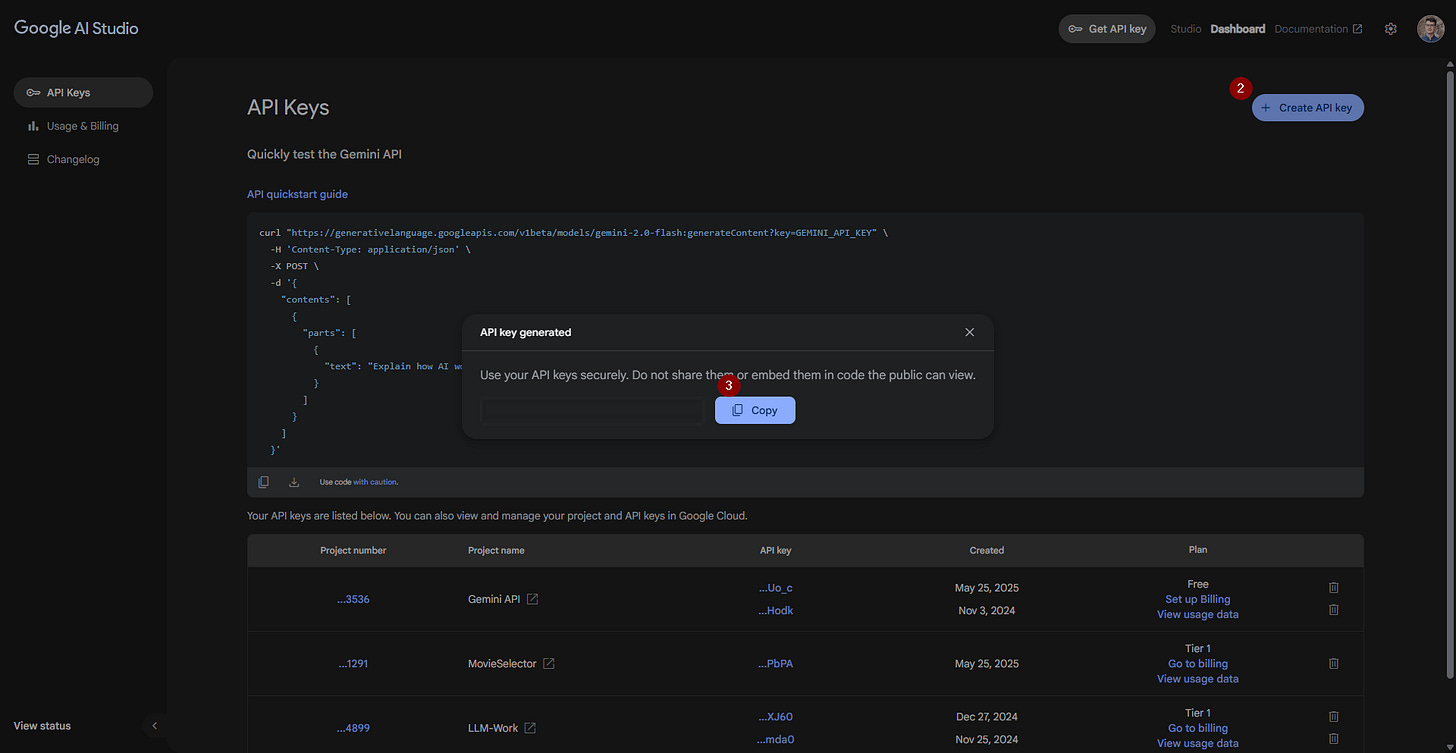1456x753 pixels.
Task: Click the 'Gemini API' project name
Action: click(494, 599)
